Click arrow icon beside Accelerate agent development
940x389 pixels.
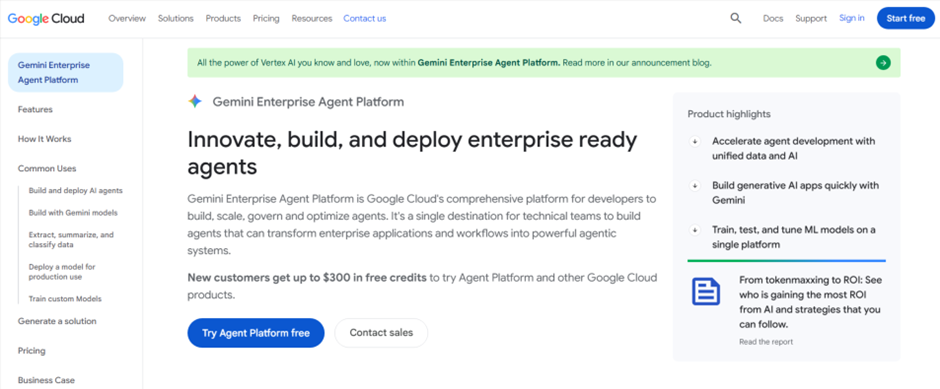pos(695,141)
